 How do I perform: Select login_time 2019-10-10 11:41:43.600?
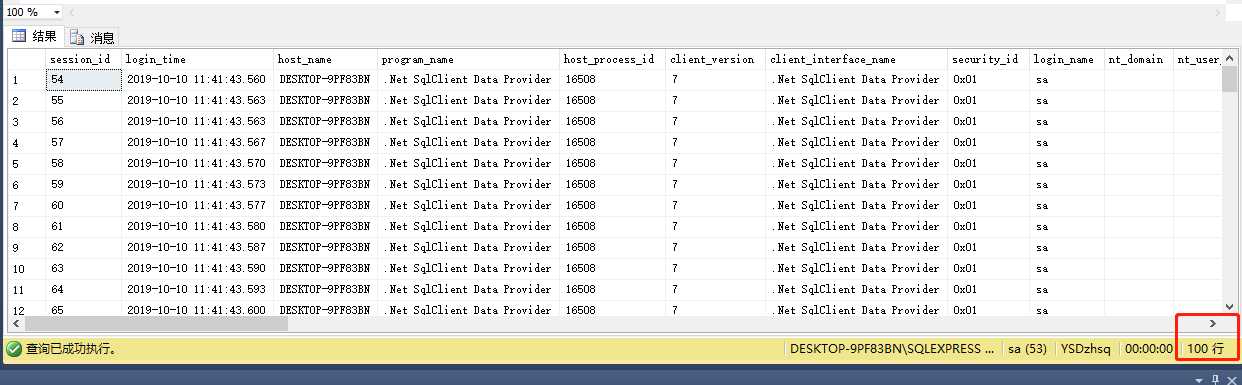tap(197, 309)
